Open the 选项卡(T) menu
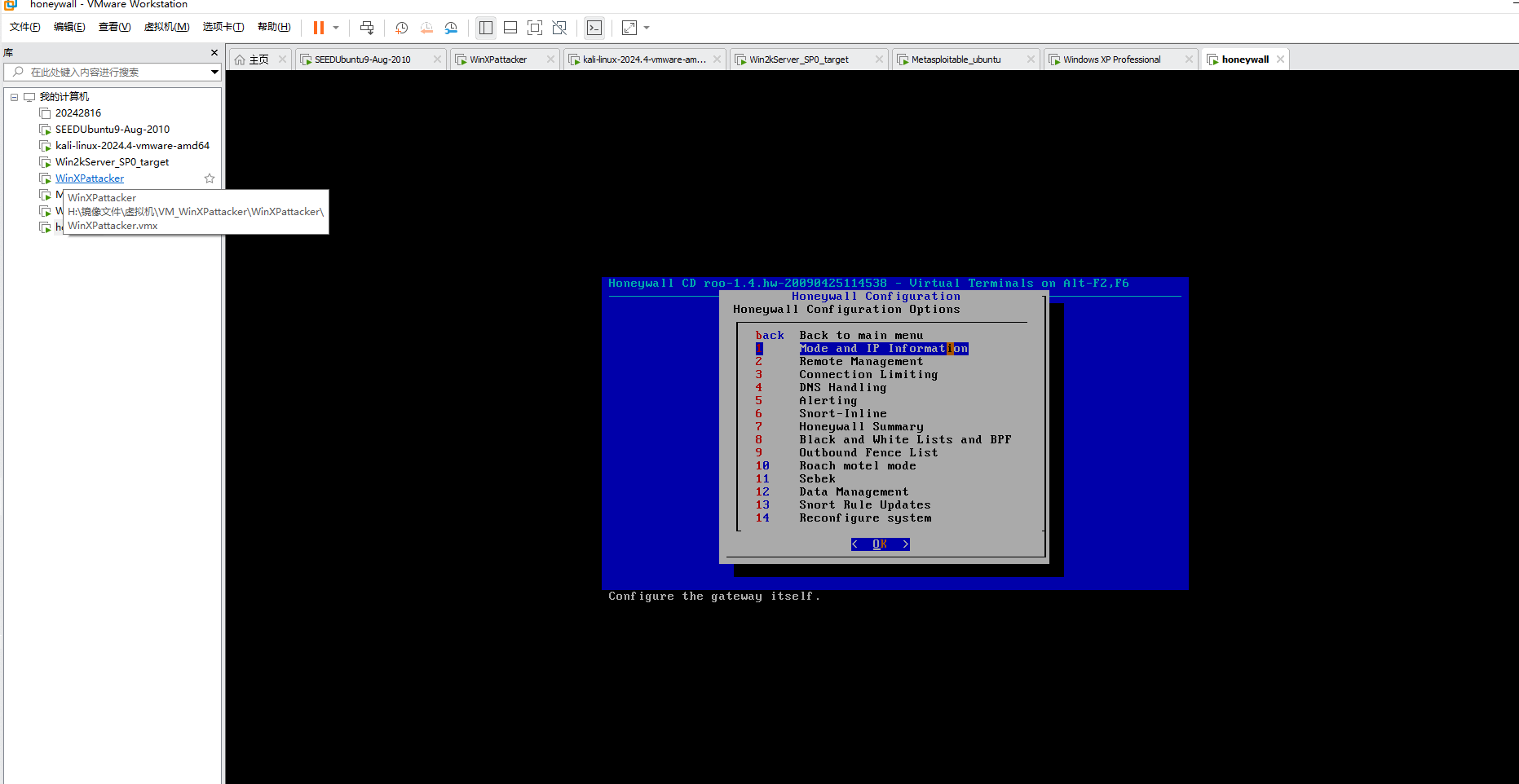1519x784 pixels. click(223, 27)
